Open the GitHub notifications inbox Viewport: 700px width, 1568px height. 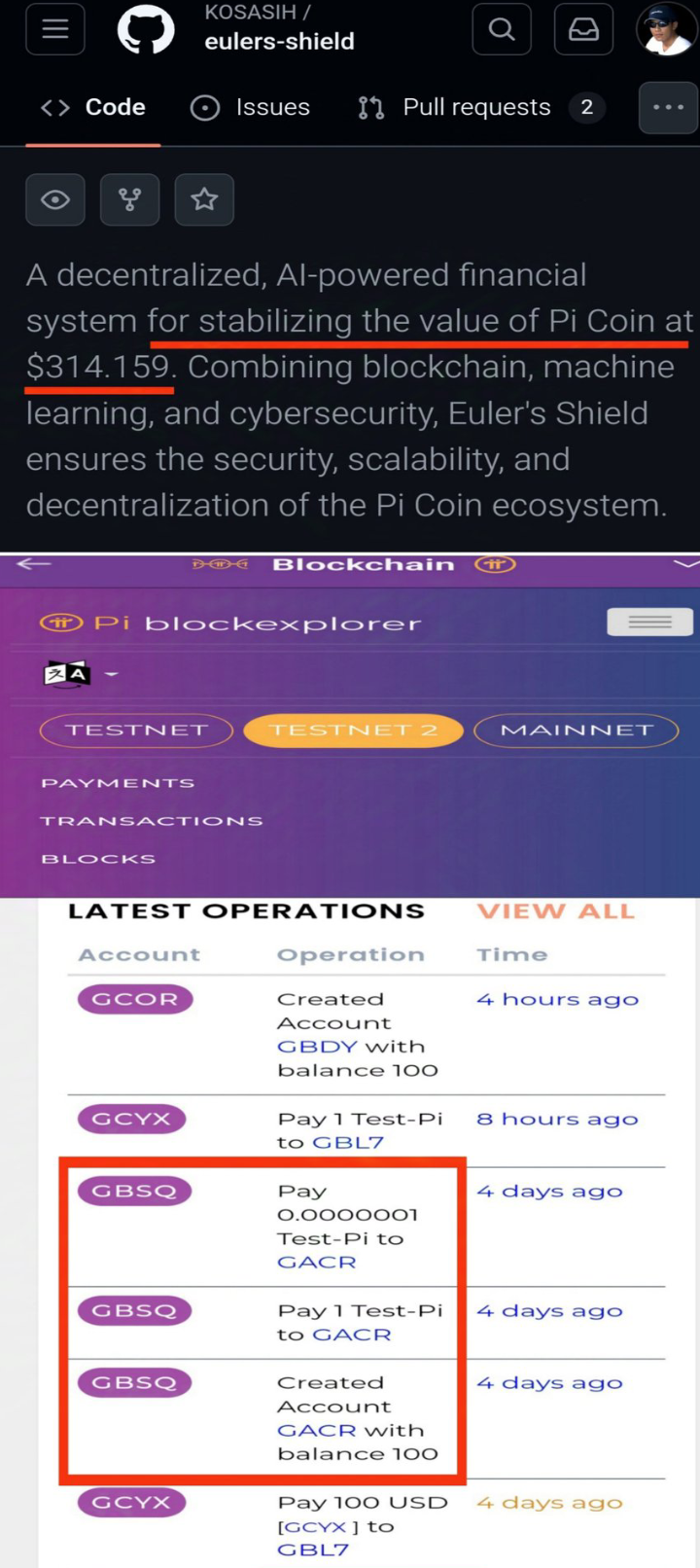tap(583, 29)
